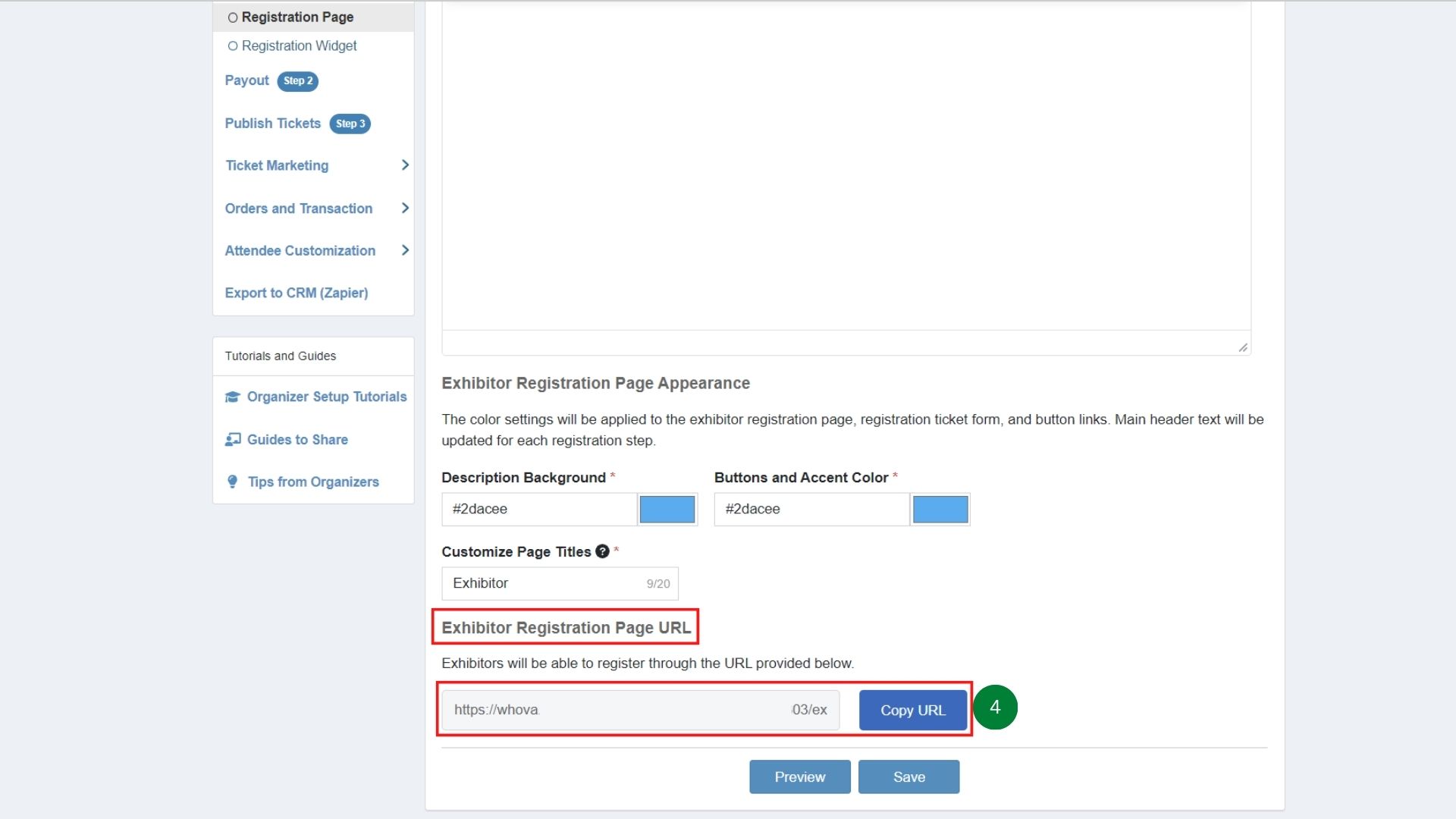Click the Guides to Share icon
Image resolution: width=1456 pixels, height=819 pixels.
[232, 439]
